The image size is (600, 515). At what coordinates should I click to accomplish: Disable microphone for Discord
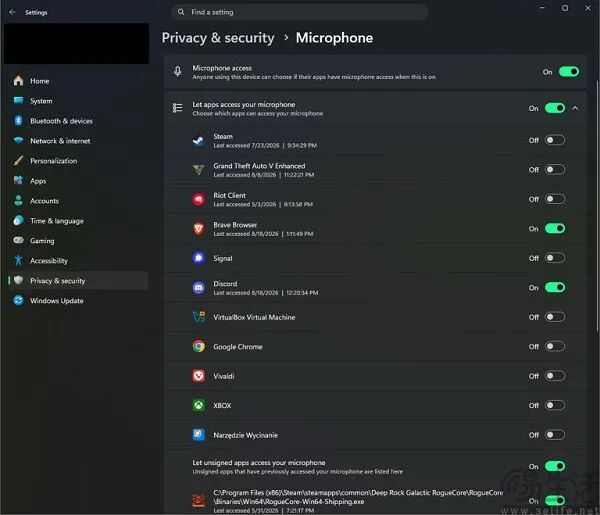click(555, 287)
